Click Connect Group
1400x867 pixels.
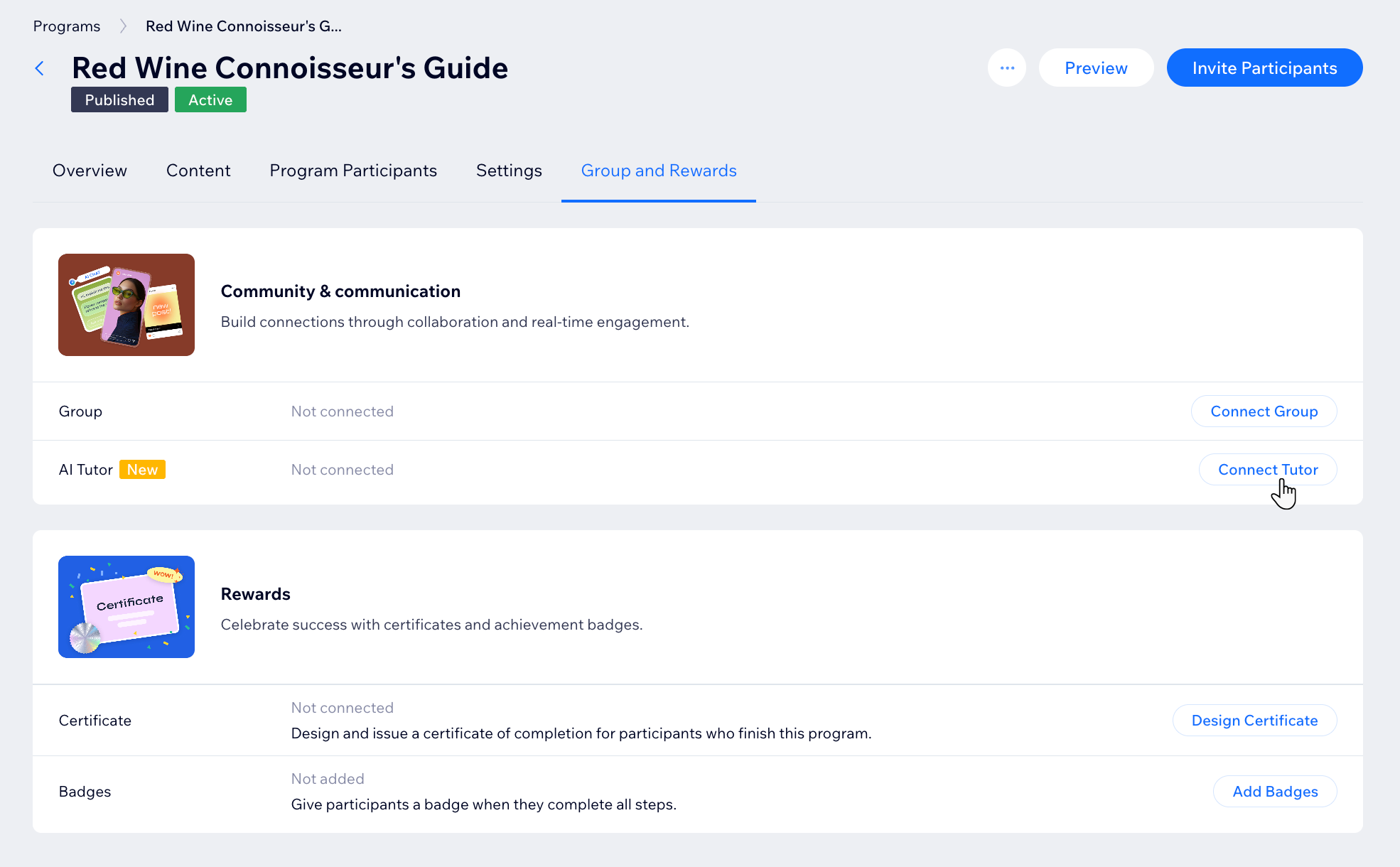click(1264, 411)
